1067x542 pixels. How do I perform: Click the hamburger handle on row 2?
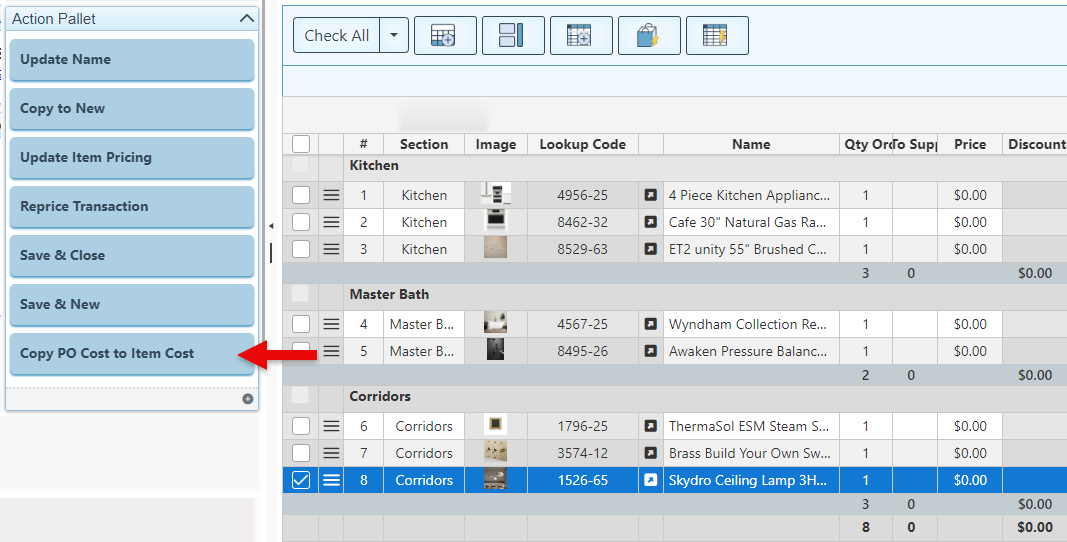click(331, 222)
